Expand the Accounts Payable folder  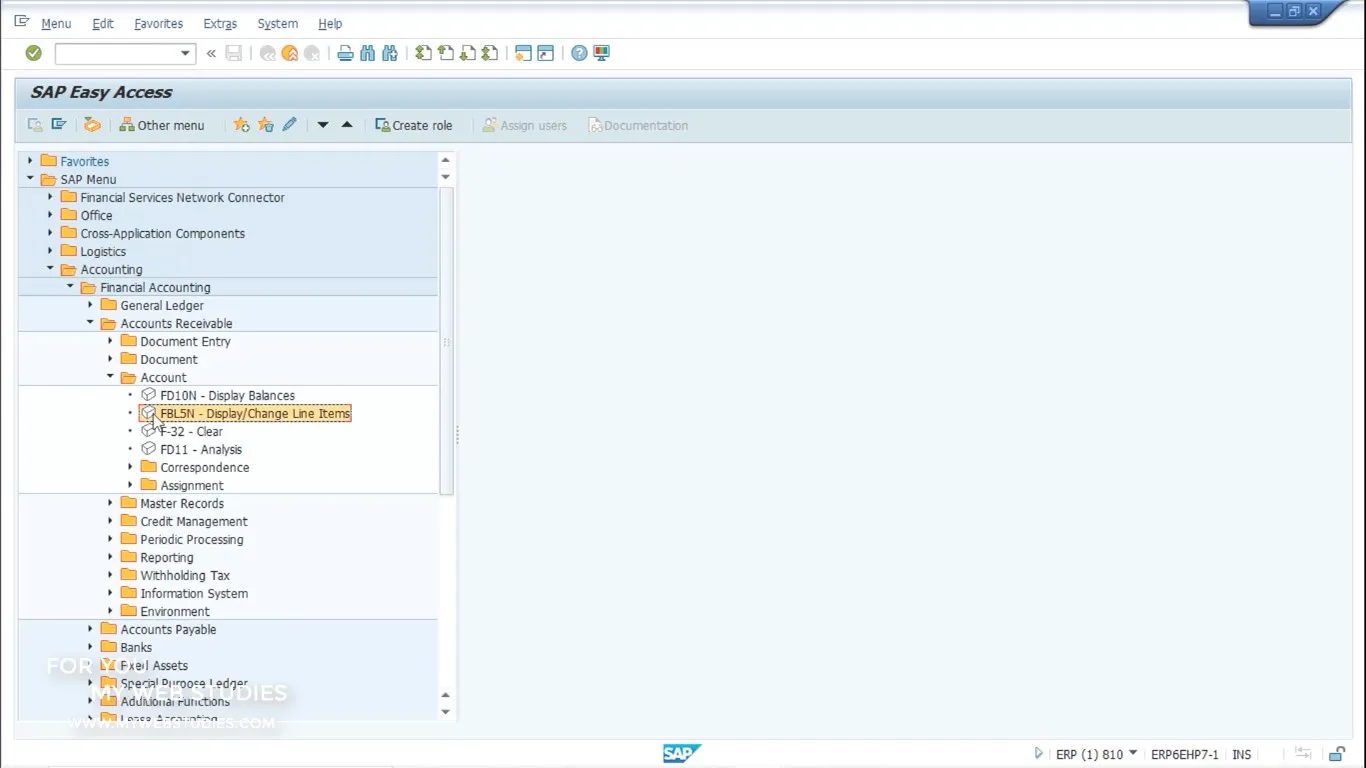90,629
